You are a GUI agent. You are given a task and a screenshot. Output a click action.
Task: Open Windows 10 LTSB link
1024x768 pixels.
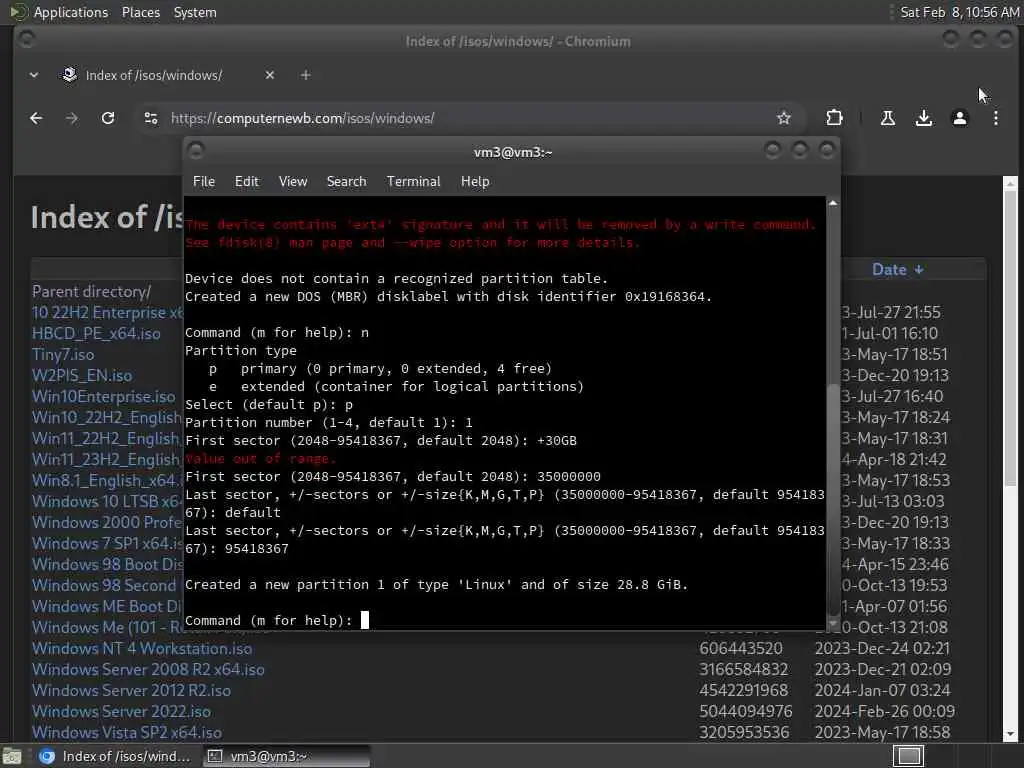(107, 502)
